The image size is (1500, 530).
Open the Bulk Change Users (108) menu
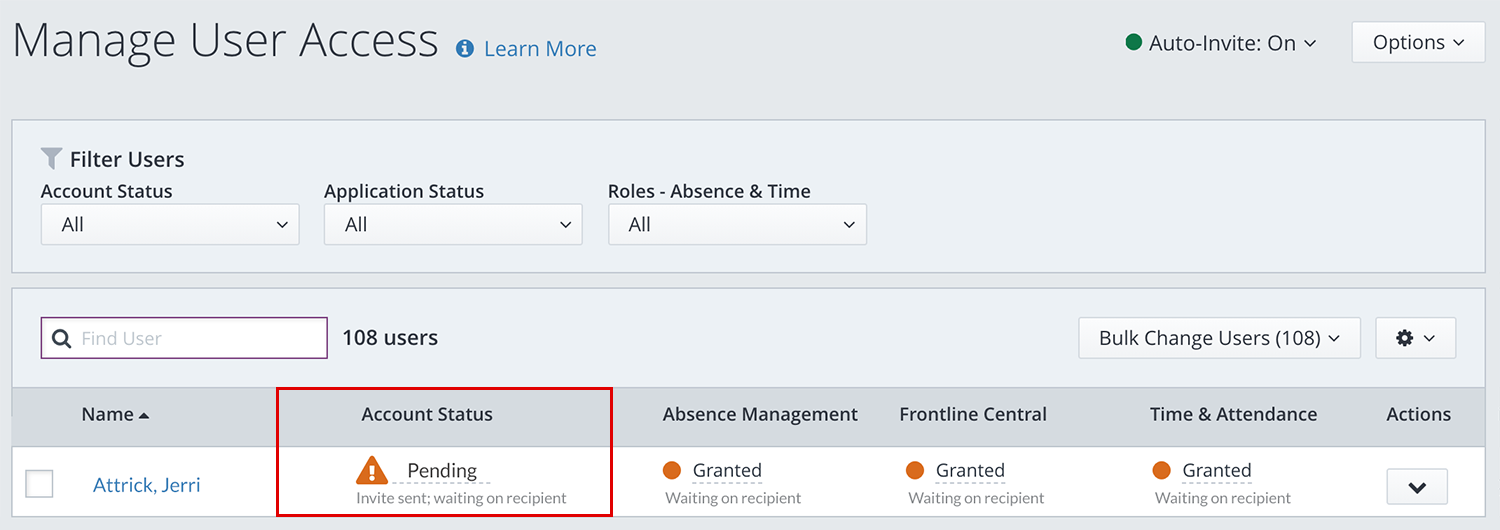click(1219, 338)
